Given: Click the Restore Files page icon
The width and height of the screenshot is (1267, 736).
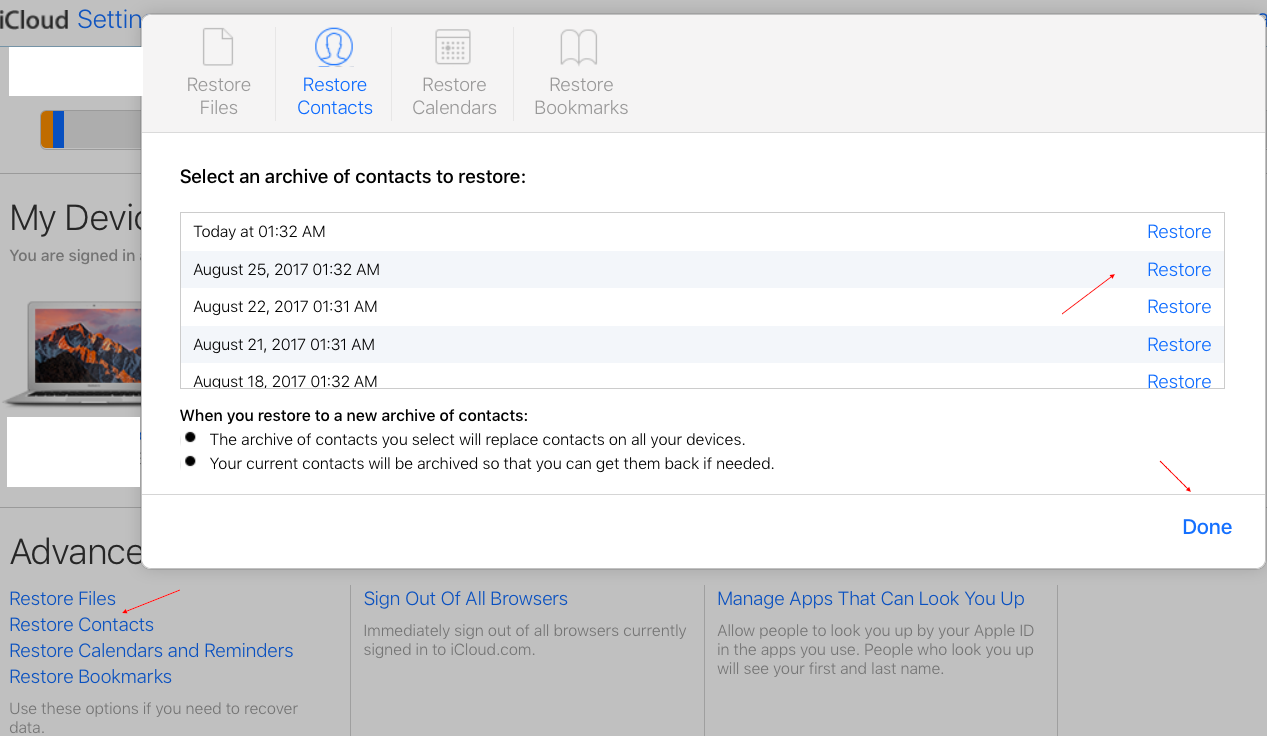Looking at the screenshot, I should pyautogui.click(x=218, y=47).
